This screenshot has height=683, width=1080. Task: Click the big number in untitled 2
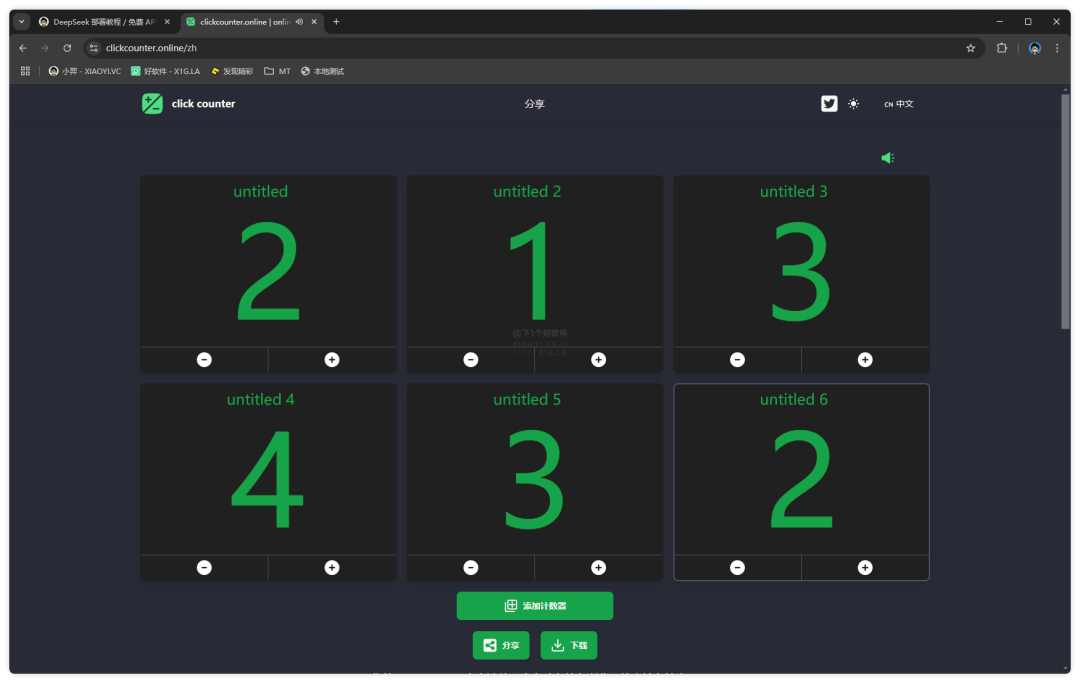(x=530, y=271)
